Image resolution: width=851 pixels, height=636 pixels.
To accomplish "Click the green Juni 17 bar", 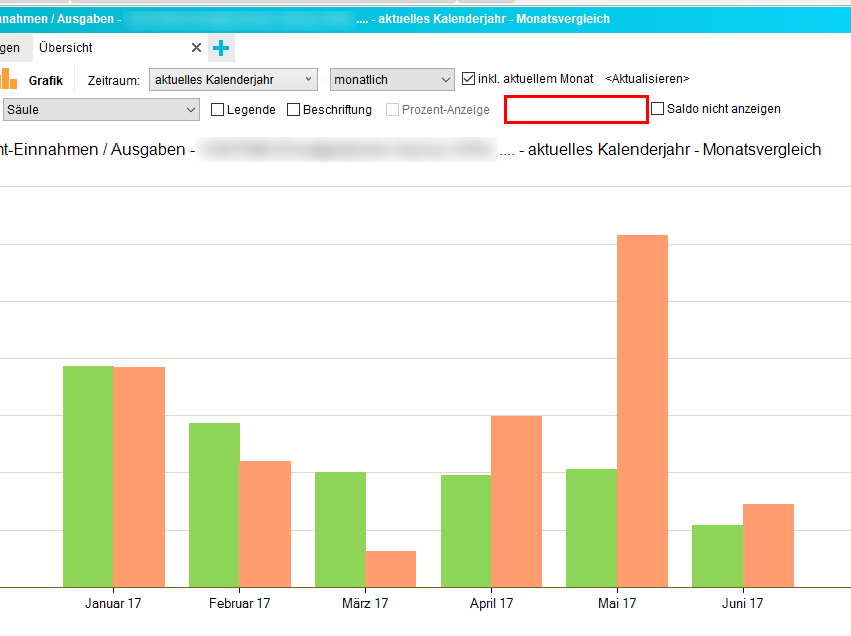I will (x=717, y=556).
